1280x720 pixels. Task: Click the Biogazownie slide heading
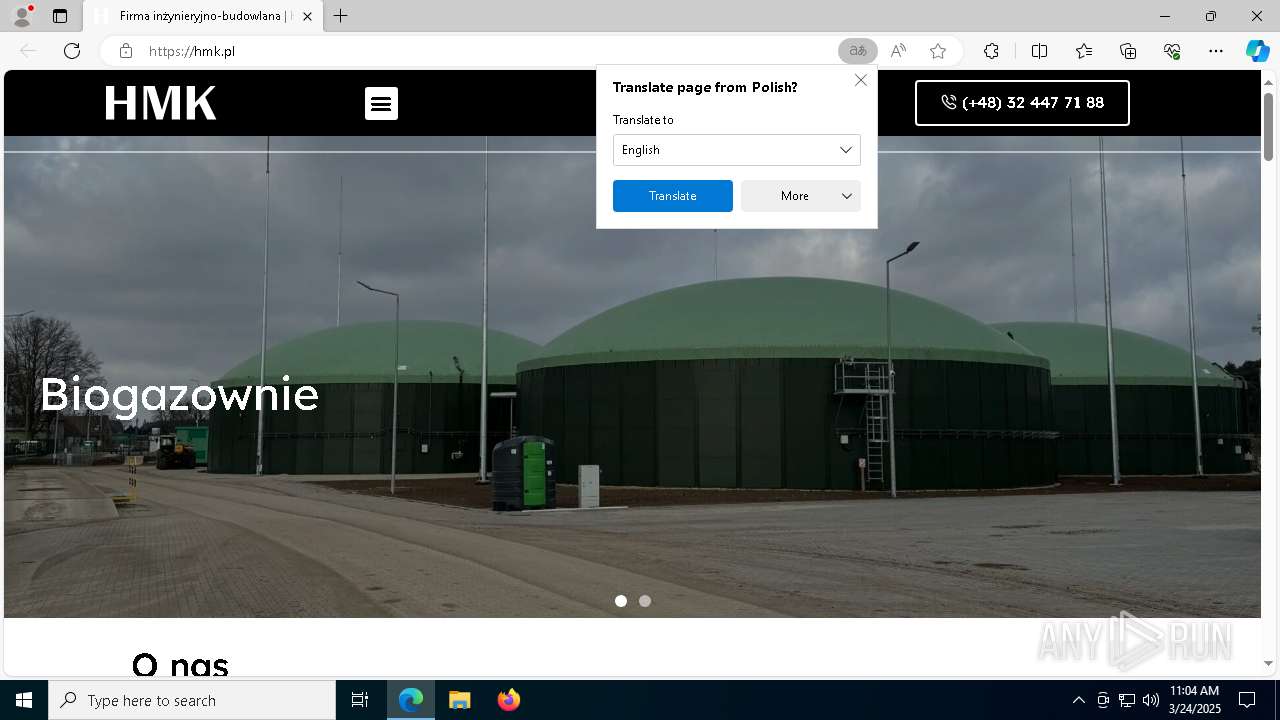click(180, 395)
